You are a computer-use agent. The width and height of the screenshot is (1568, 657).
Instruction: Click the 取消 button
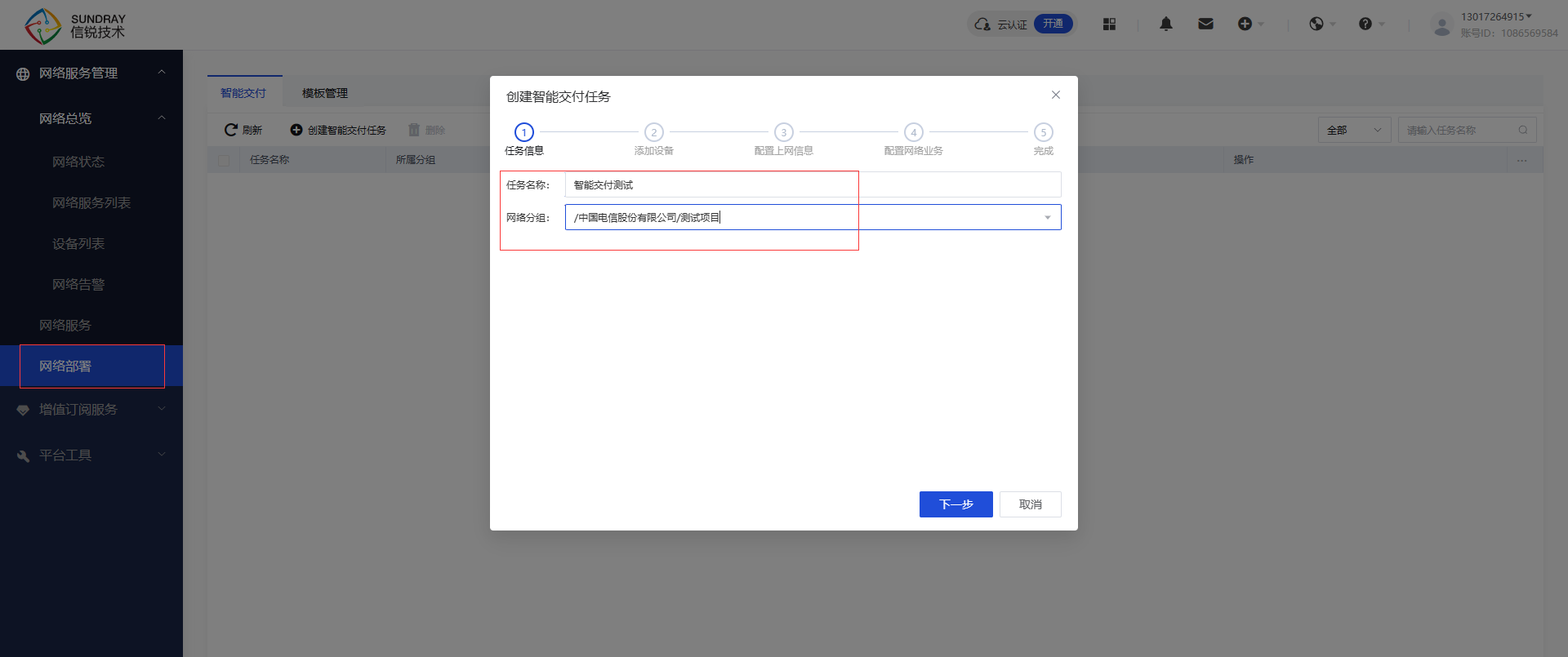tap(1030, 504)
